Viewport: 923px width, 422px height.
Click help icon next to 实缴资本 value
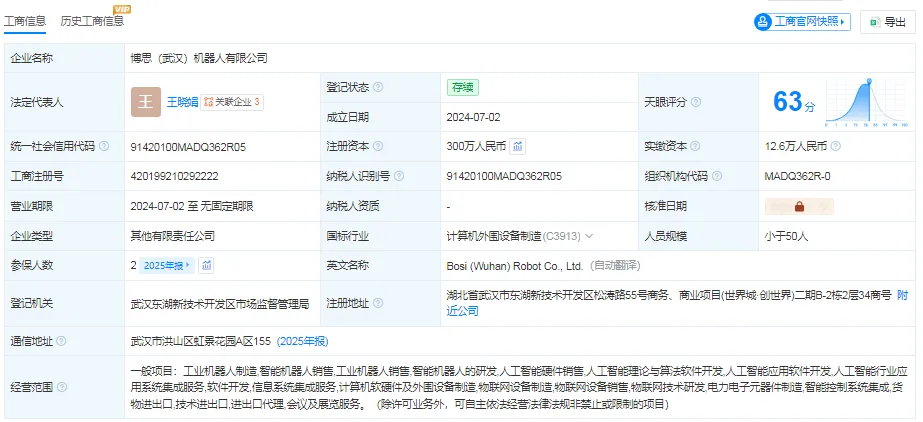[x=835, y=147]
